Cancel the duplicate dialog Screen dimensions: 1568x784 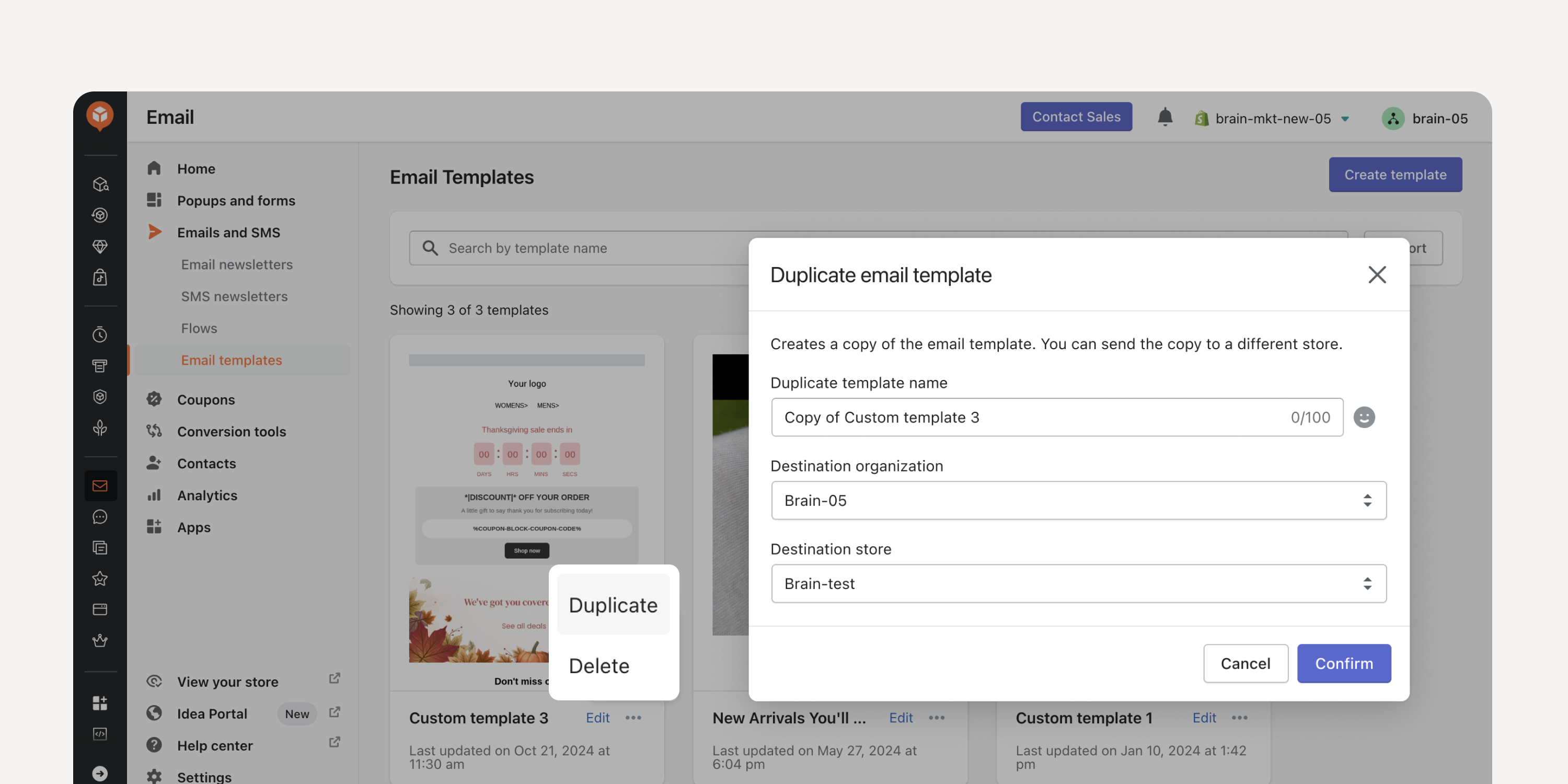(x=1245, y=663)
